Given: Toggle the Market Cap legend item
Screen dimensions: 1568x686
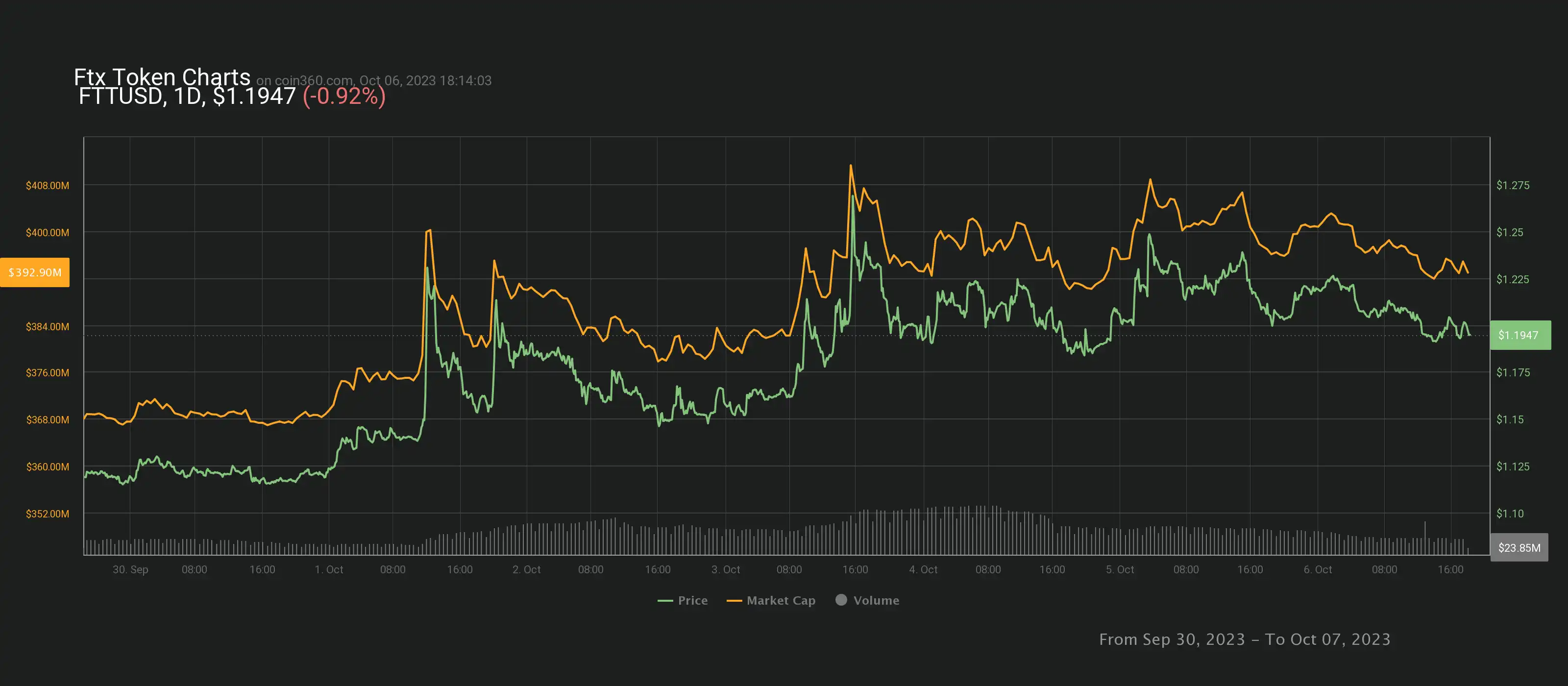Looking at the screenshot, I should point(781,600).
